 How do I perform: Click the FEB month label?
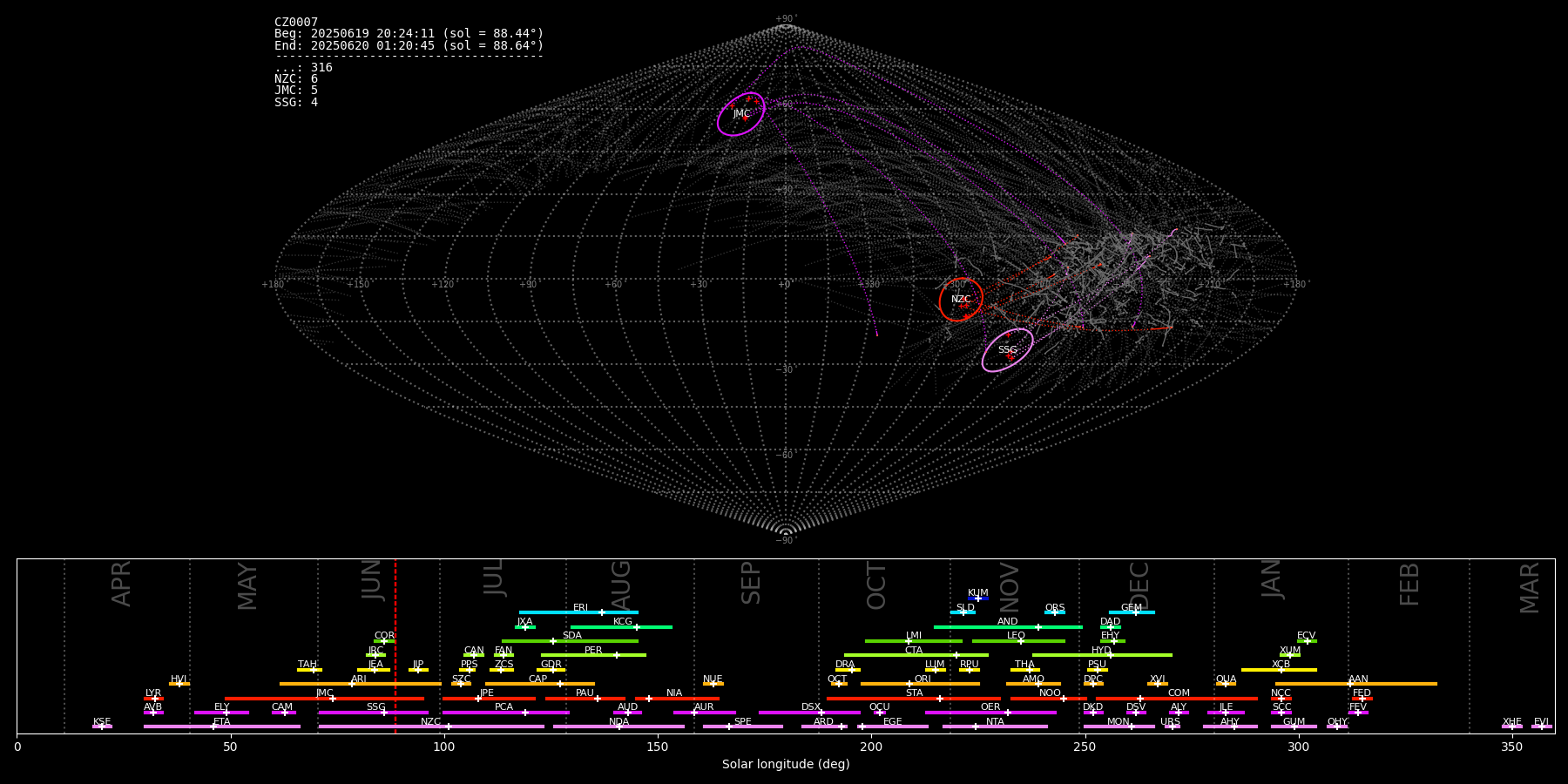click(1409, 585)
